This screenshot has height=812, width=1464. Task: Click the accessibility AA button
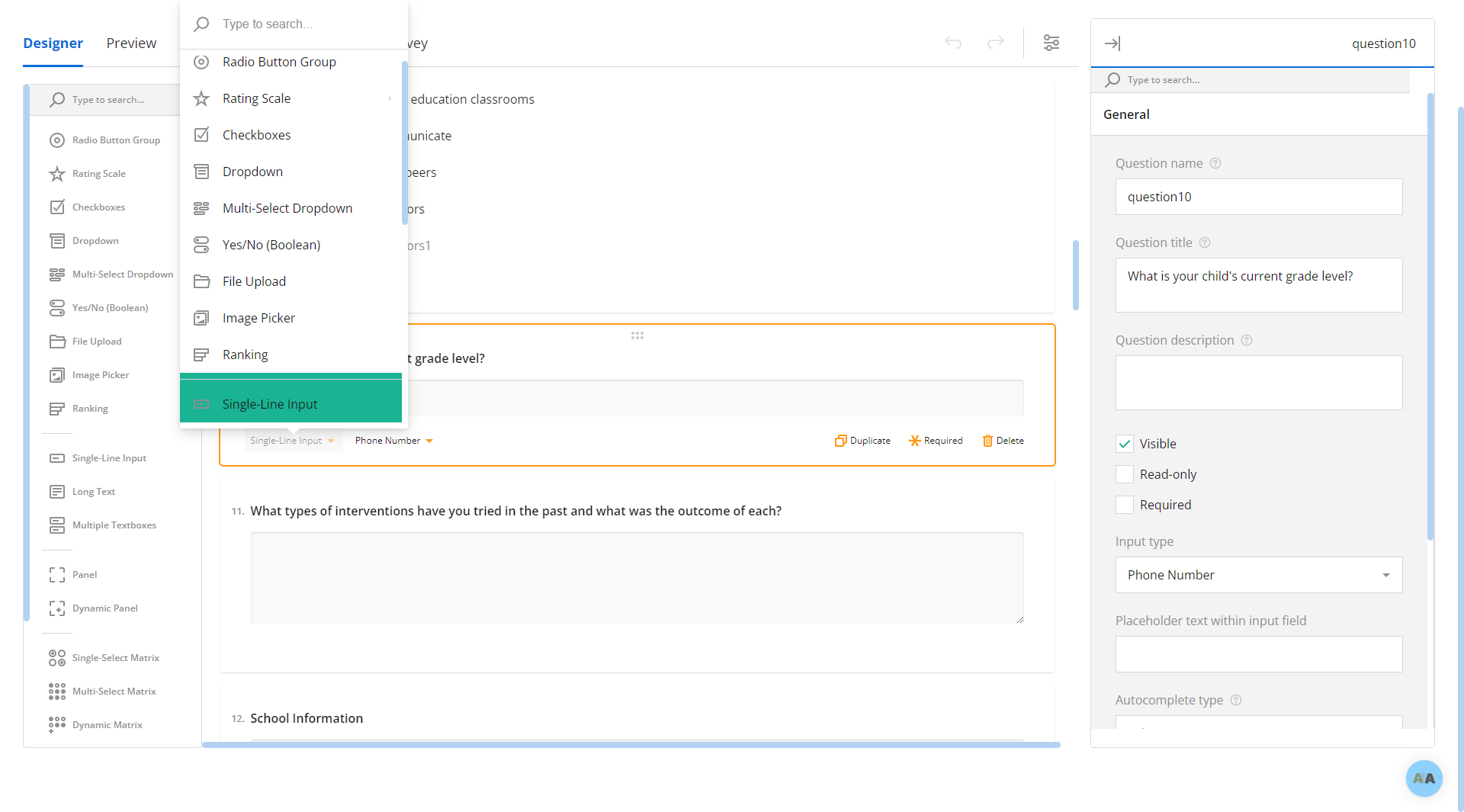[x=1424, y=778]
